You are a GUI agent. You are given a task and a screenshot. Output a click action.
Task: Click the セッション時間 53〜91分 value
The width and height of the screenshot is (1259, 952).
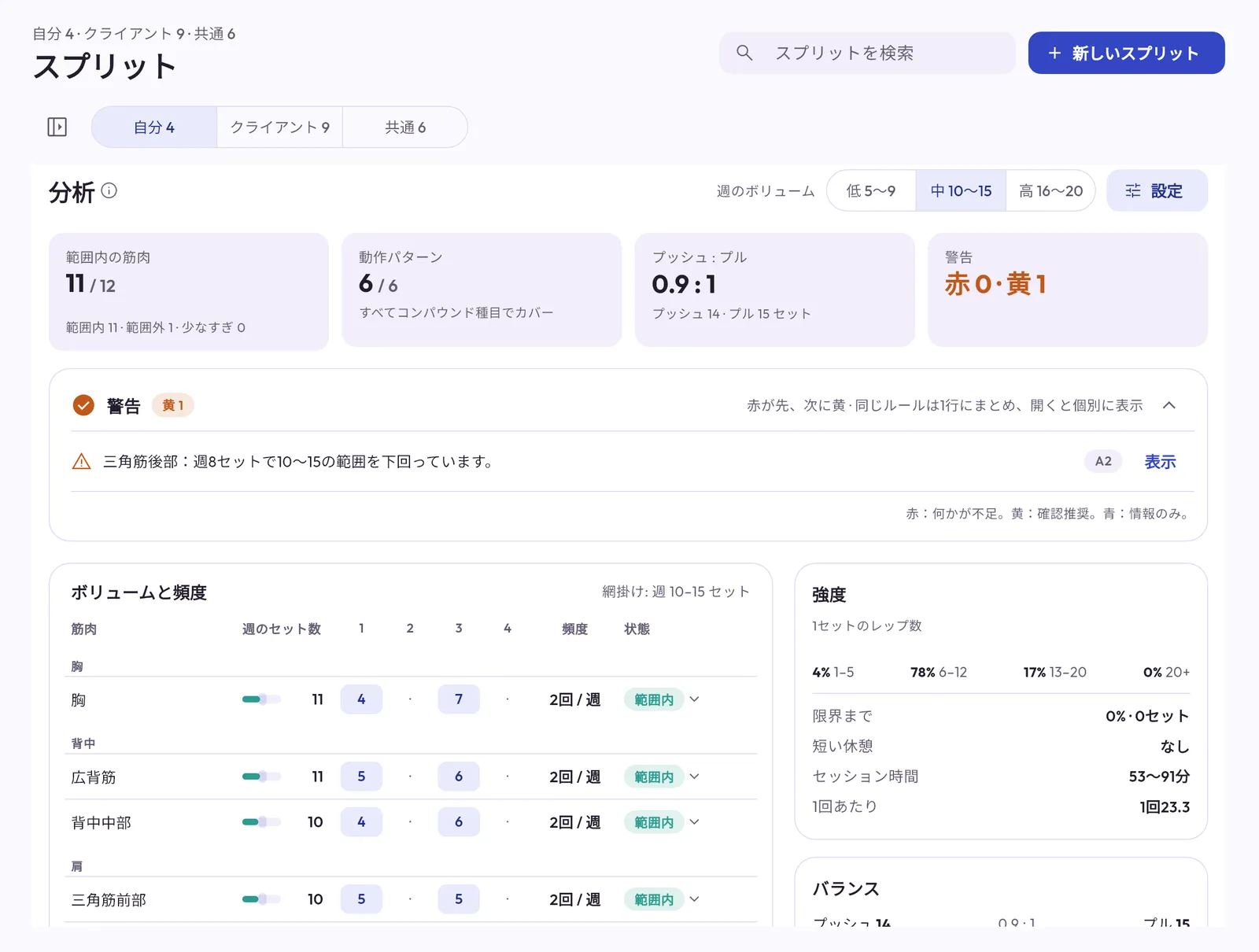coord(1159,777)
